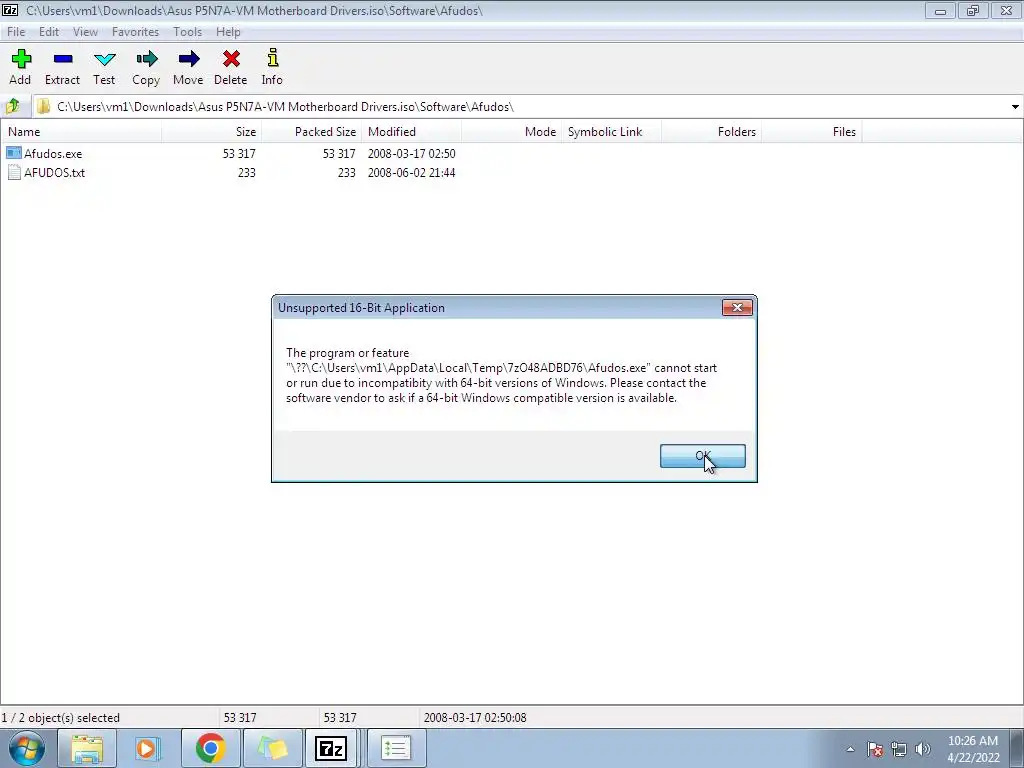The width and height of the screenshot is (1024, 768).
Task: Click status bar text '1 / 2 object(s) selected'
Action: 61,717
